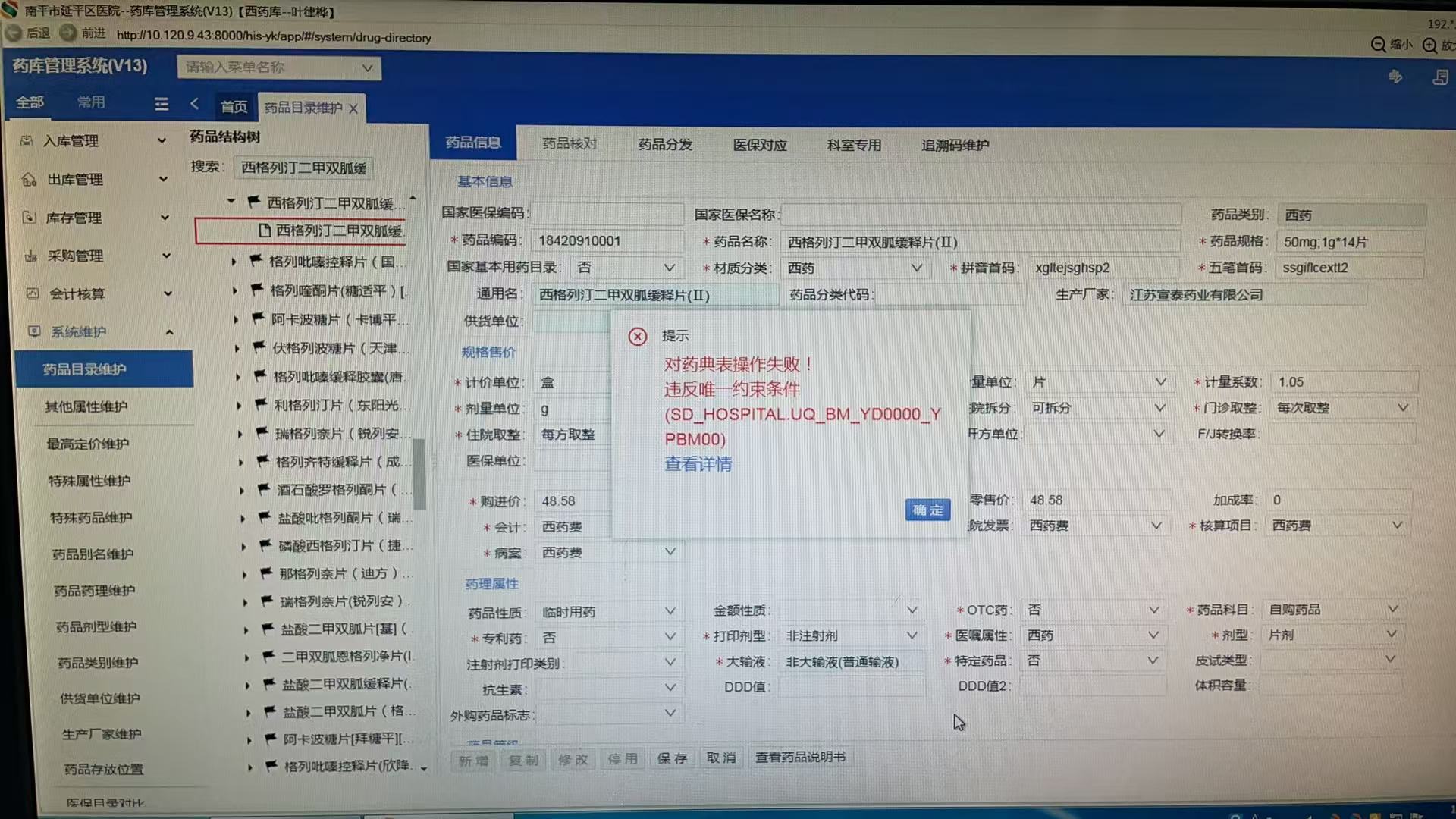Screen dimensions: 1456x819
Task: Click the 药品编码 input field
Action: pos(607,241)
